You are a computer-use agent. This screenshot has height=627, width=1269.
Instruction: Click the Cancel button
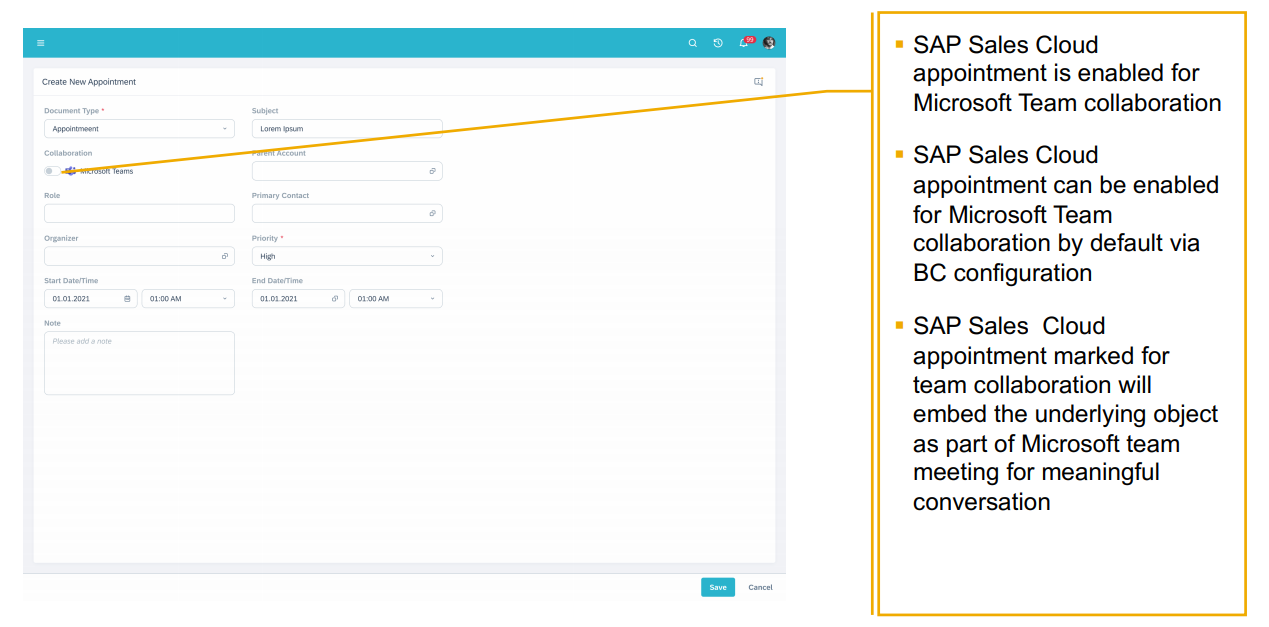[x=760, y=587]
